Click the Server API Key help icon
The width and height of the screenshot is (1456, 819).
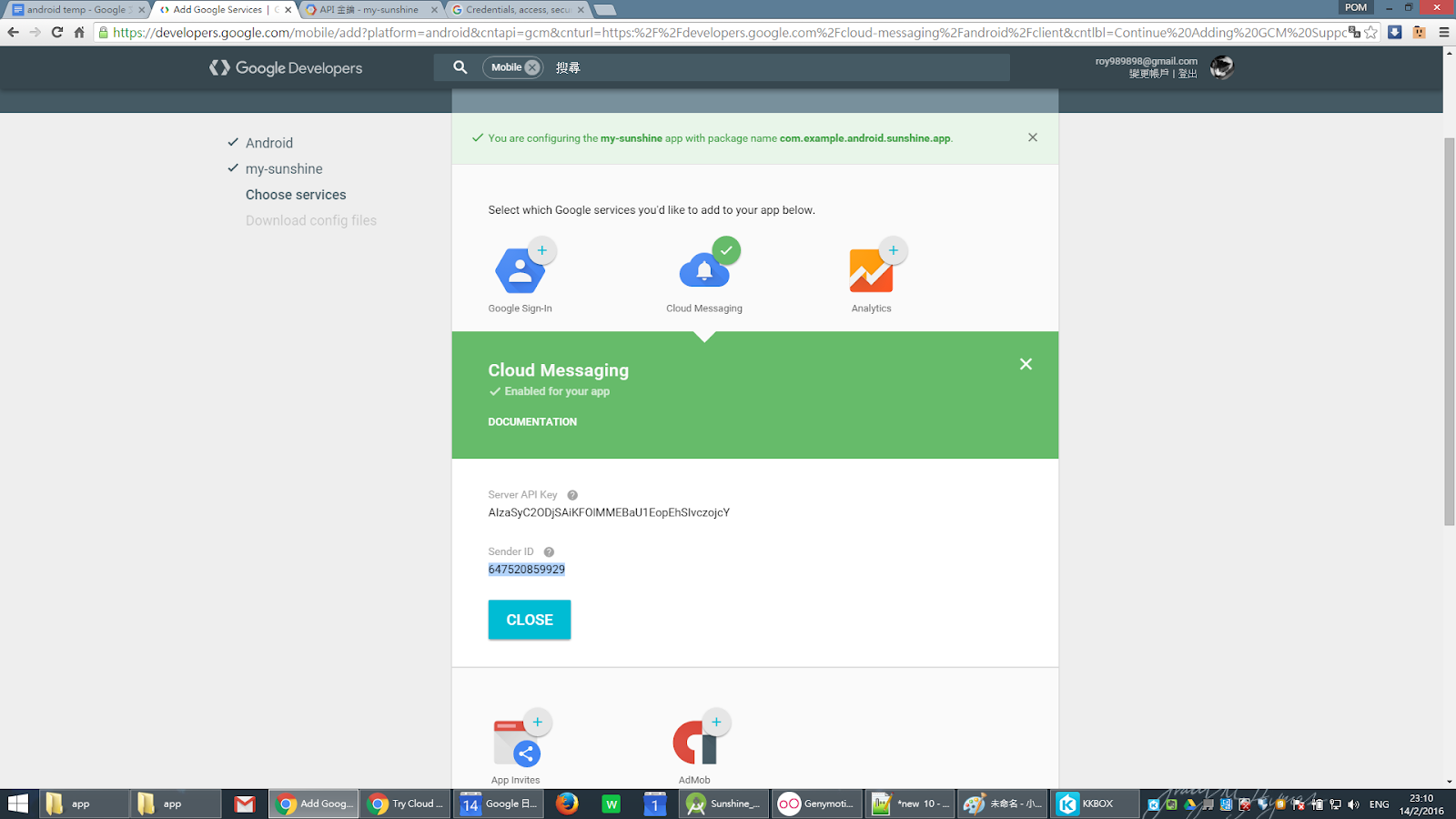coord(572,495)
